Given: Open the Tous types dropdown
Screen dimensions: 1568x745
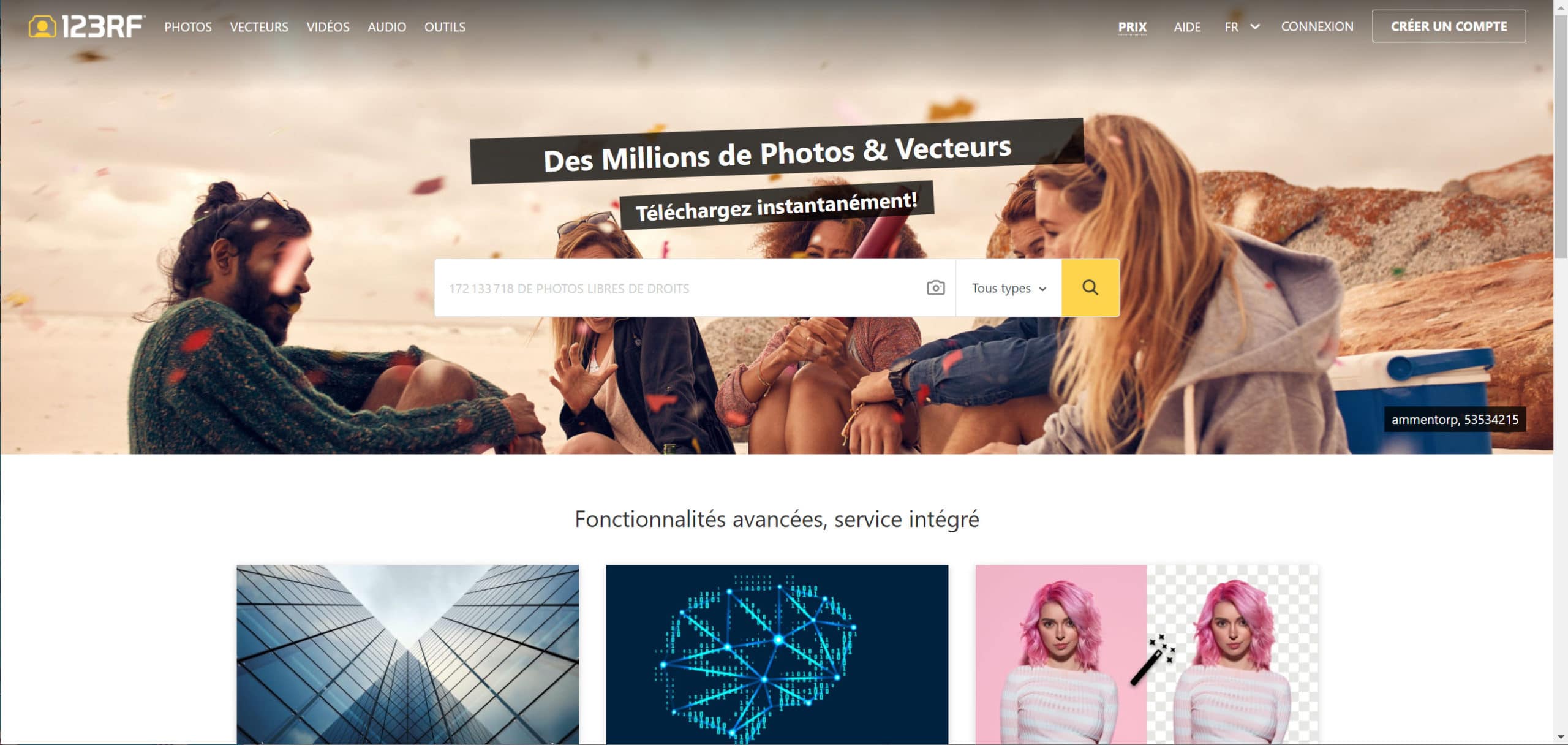Looking at the screenshot, I should 1009,287.
